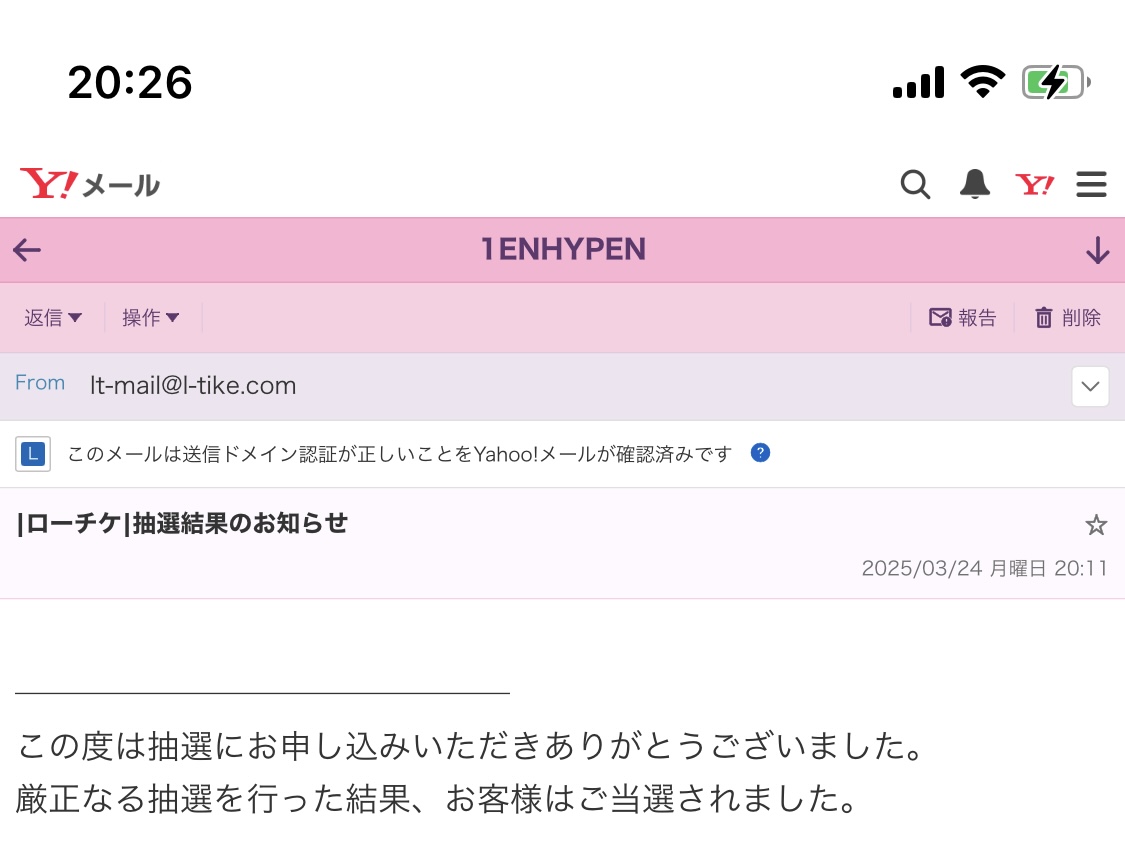Star this ローチケ message
The width and height of the screenshot is (1125, 847).
(1096, 525)
